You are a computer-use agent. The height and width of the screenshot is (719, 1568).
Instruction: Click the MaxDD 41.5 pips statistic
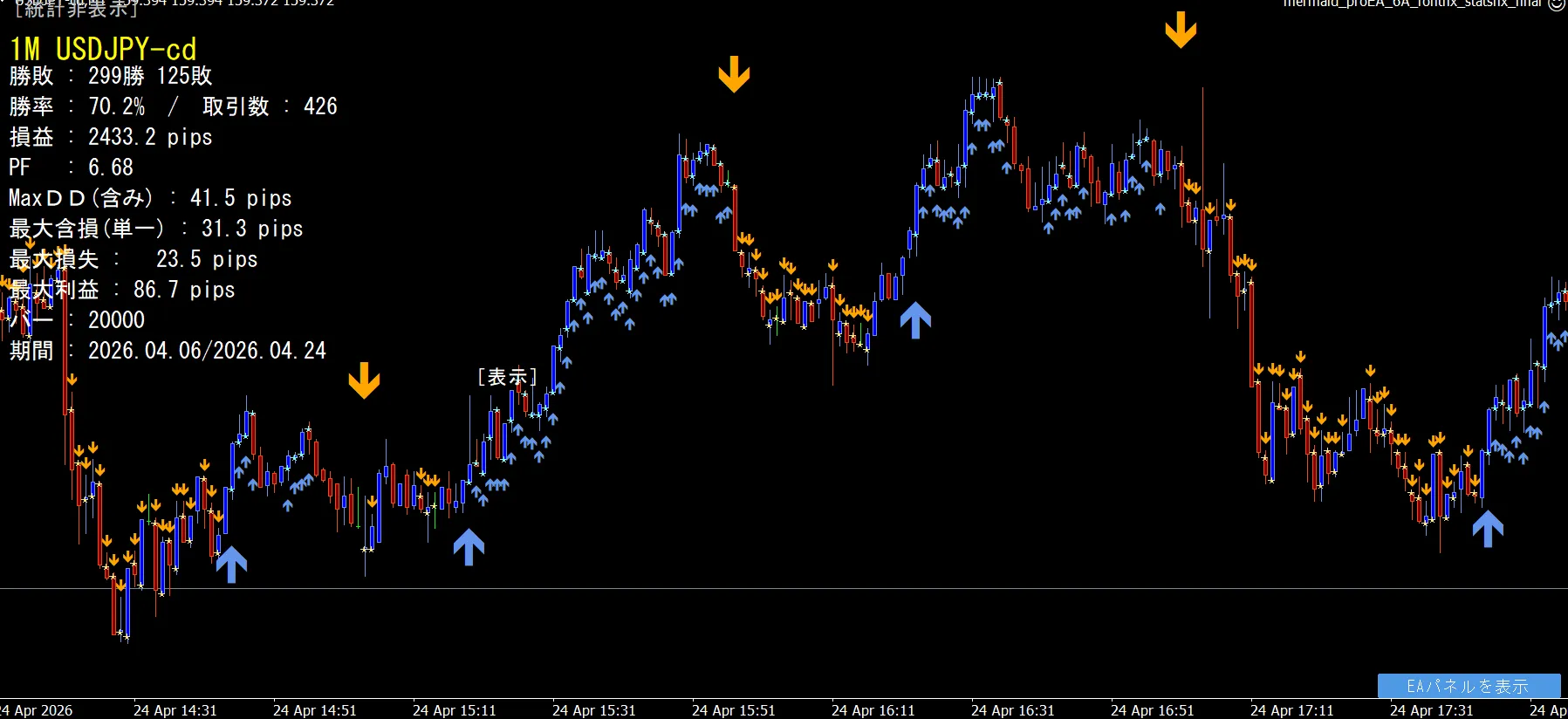pos(150,198)
